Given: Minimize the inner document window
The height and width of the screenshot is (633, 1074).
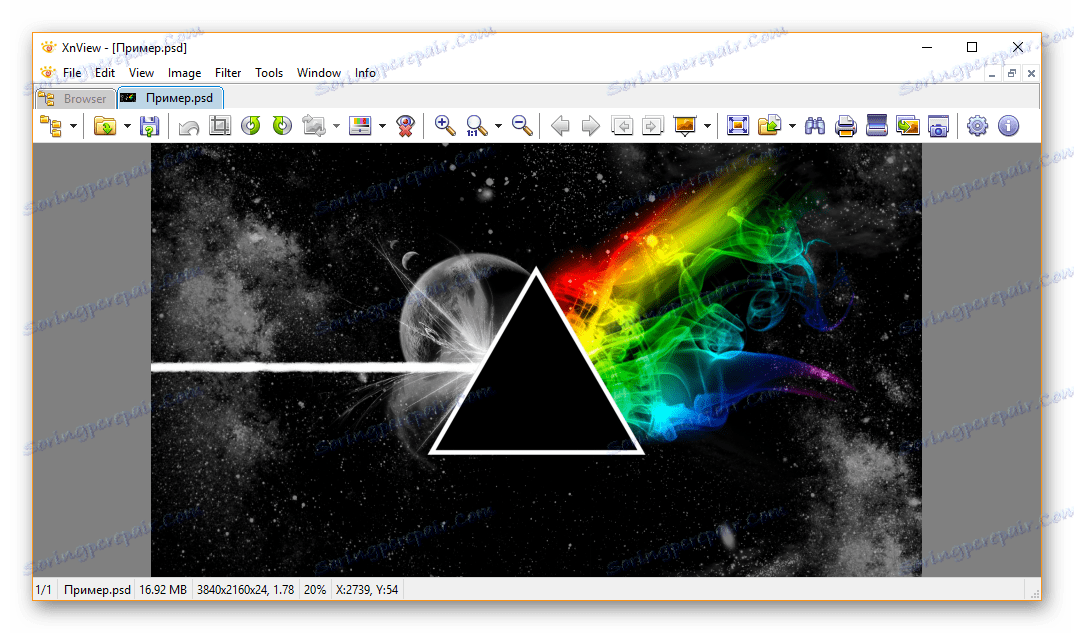Looking at the screenshot, I should click(x=992, y=73).
